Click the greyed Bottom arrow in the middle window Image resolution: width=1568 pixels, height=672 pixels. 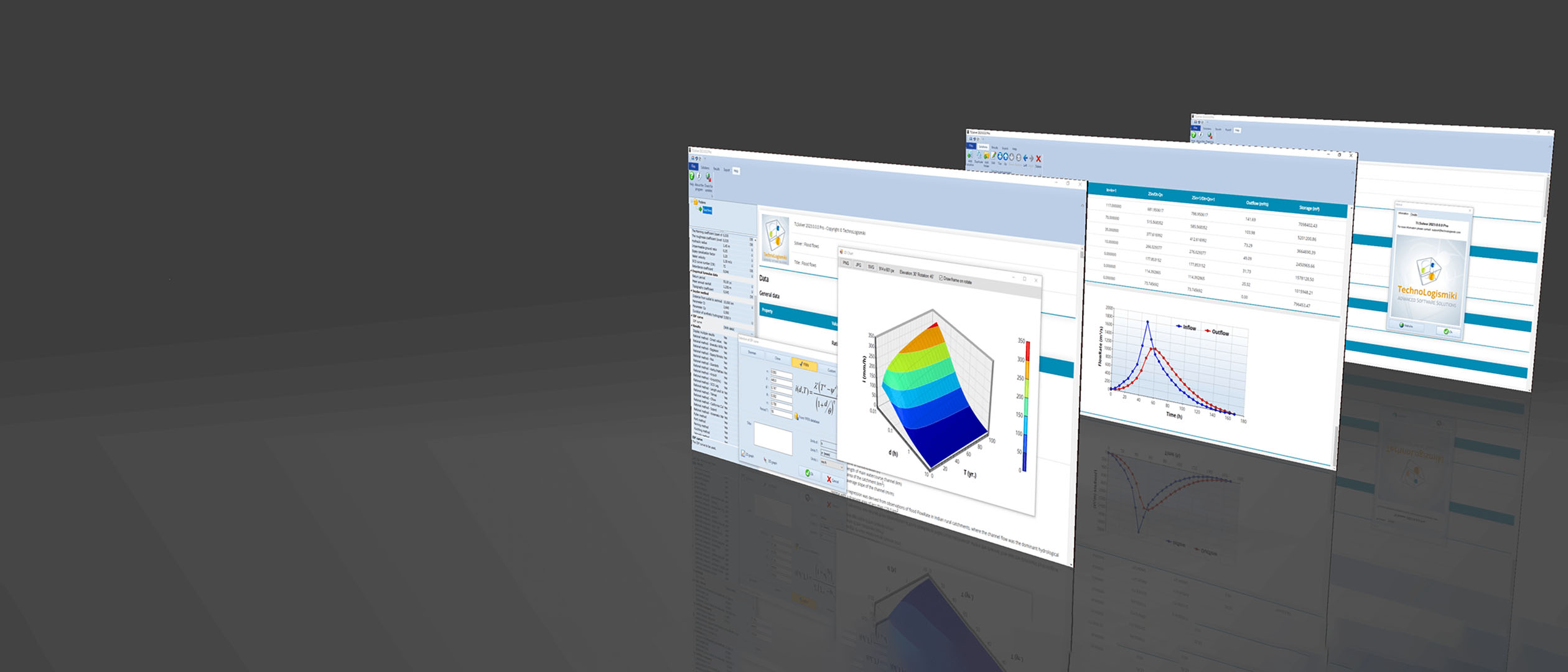[x=1019, y=159]
